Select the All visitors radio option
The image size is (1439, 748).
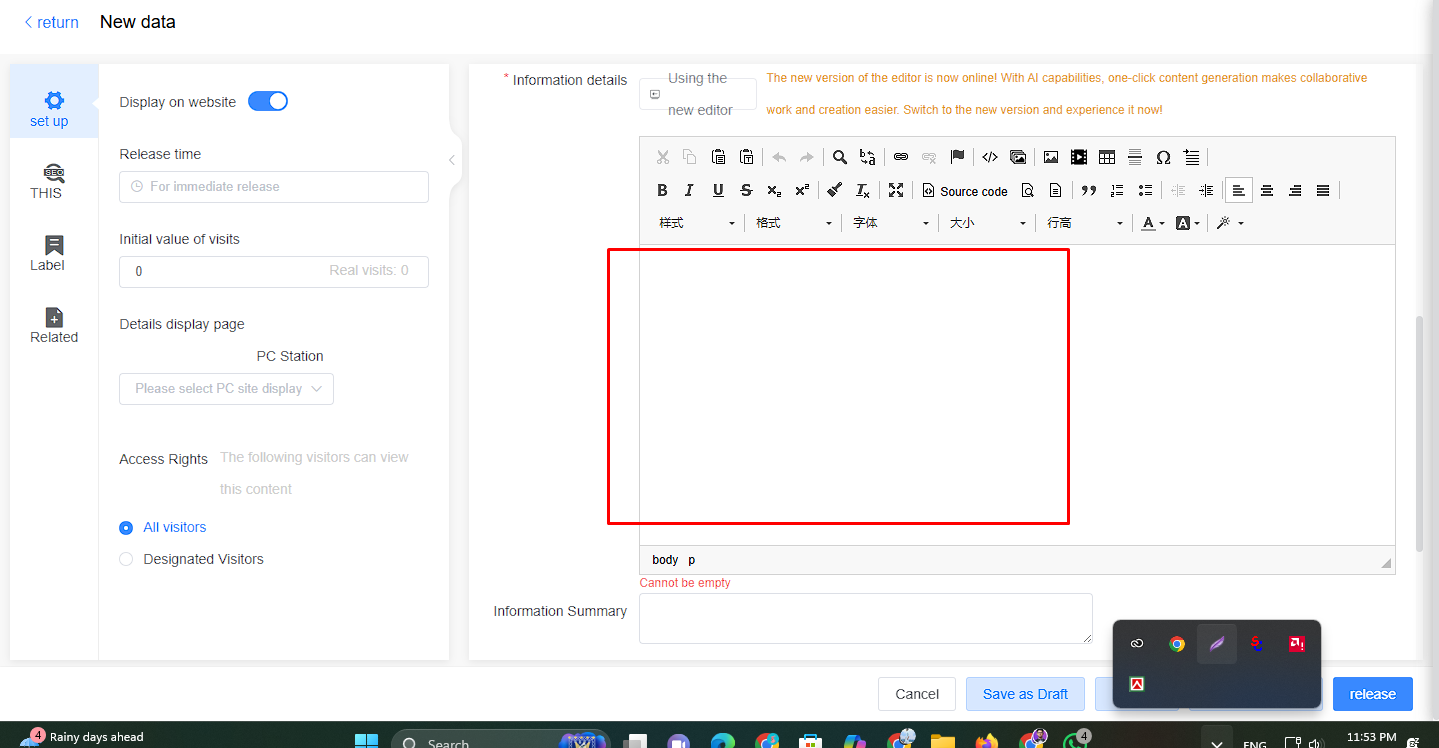coord(126,527)
